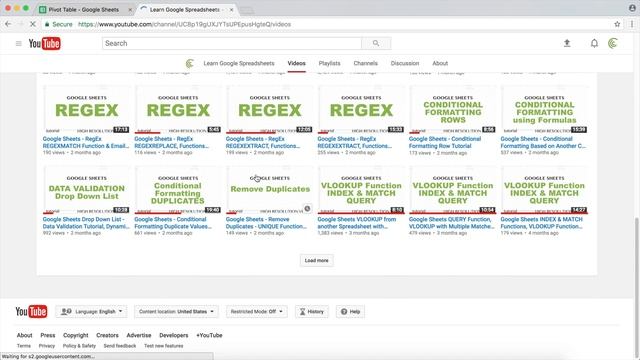This screenshot has height=360, width=640.
Task: Click the footer Press link
Action: 48,335
